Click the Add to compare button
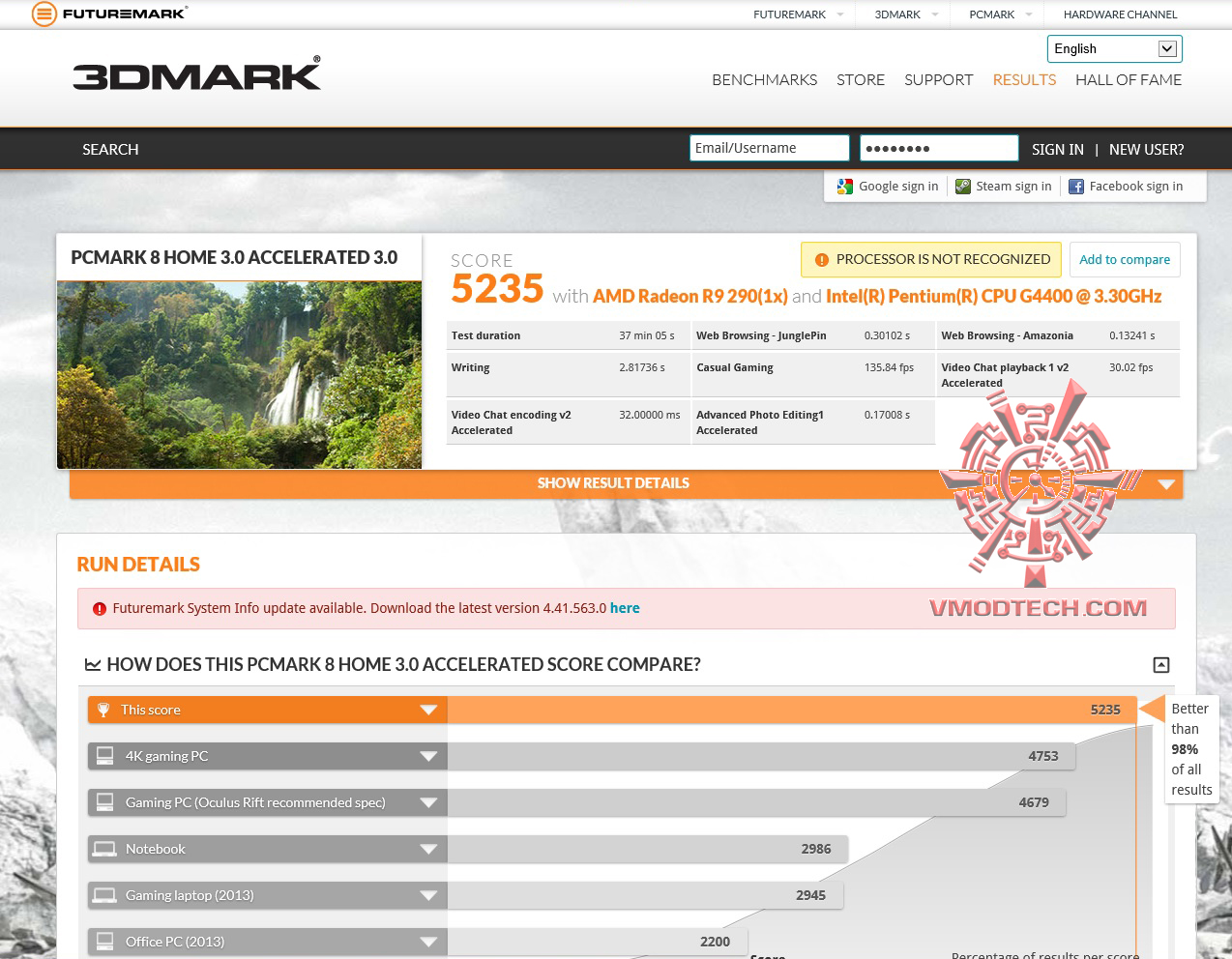 (1125, 259)
